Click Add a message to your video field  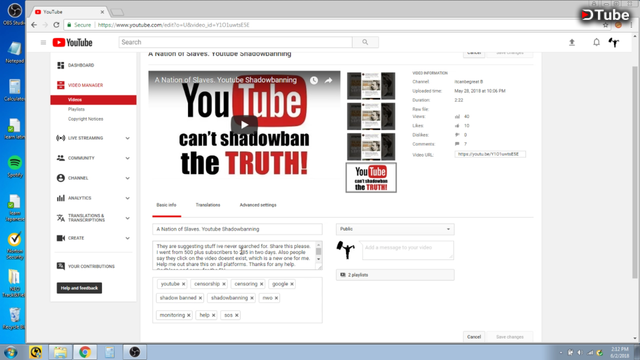[x=408, y=250]
